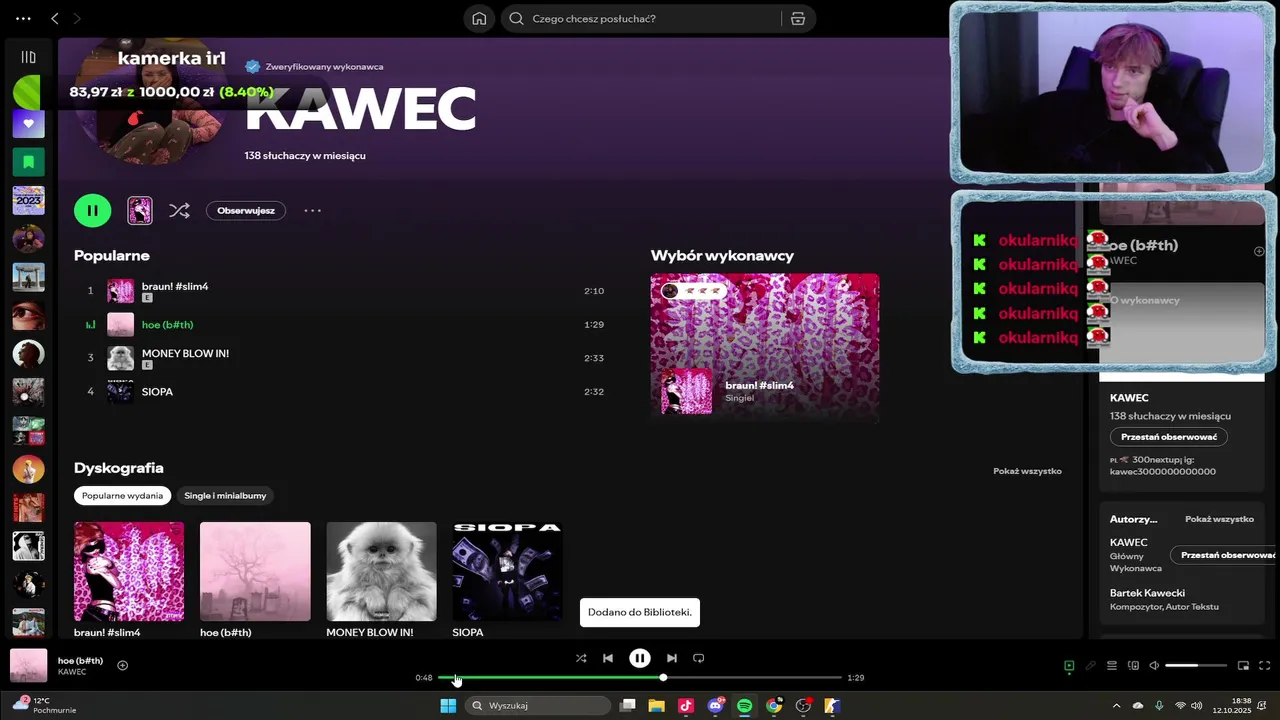This screenshot has width=1280, height=720.
Task: Skip to the next track
Action: click(672, 658)
